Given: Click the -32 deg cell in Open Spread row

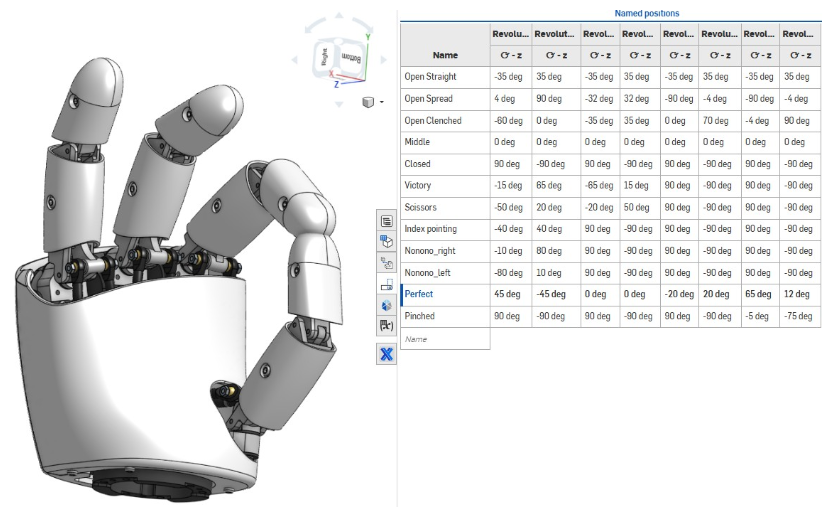Looking at the screenshot, I should click(x=600, y=98).
